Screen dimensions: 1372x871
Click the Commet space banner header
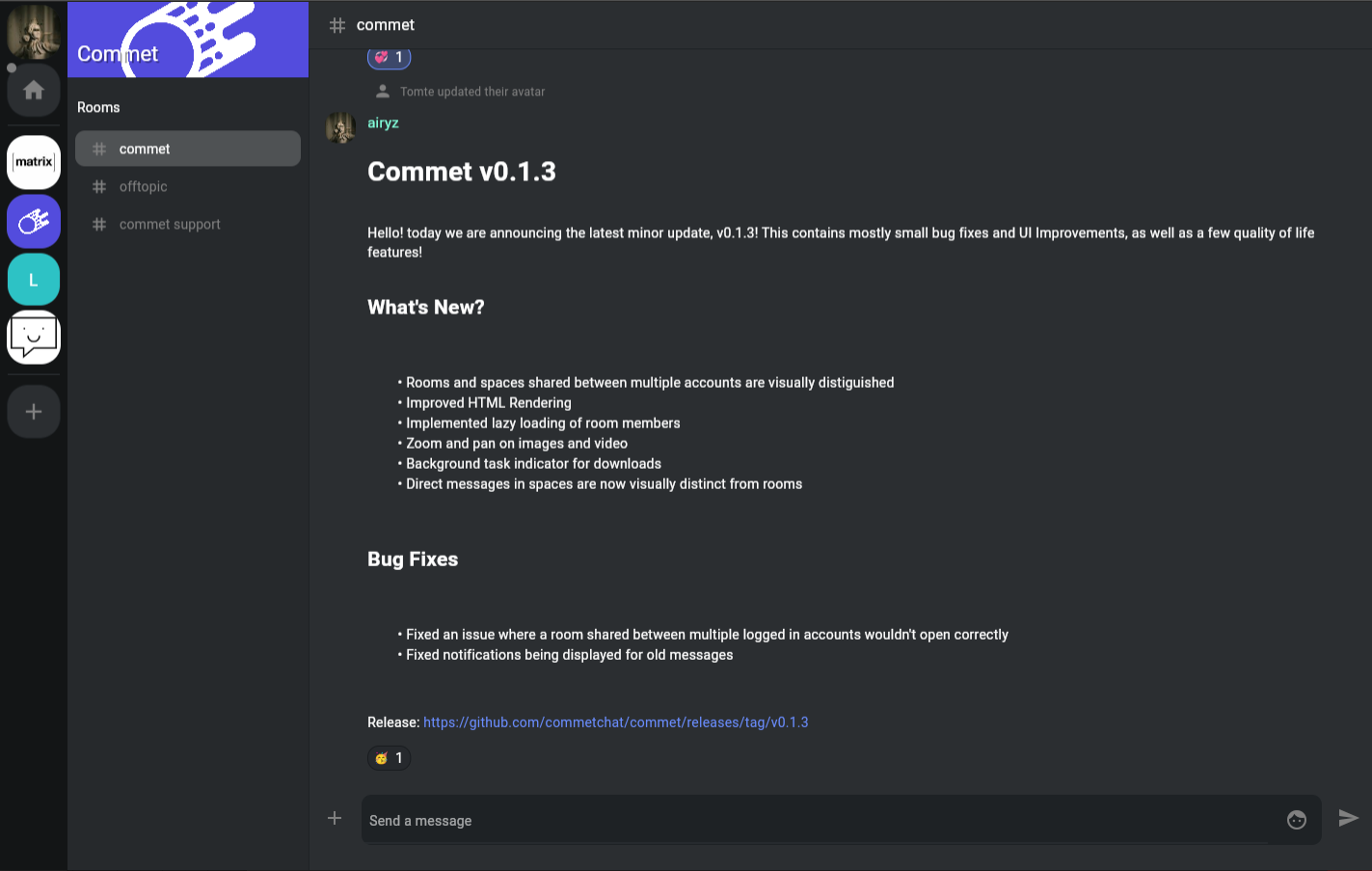click(188, 40)
